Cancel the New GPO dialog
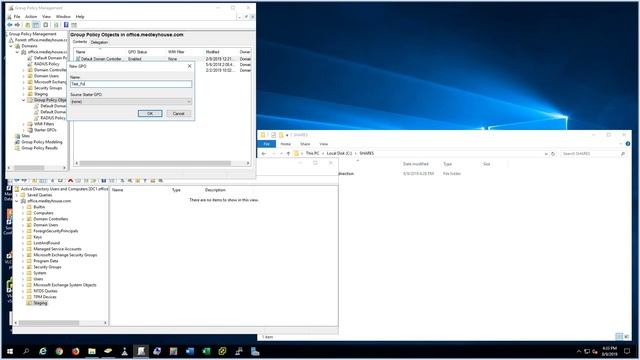The width and height of the screenshot is (640, 360). click(x=178, y=113)
